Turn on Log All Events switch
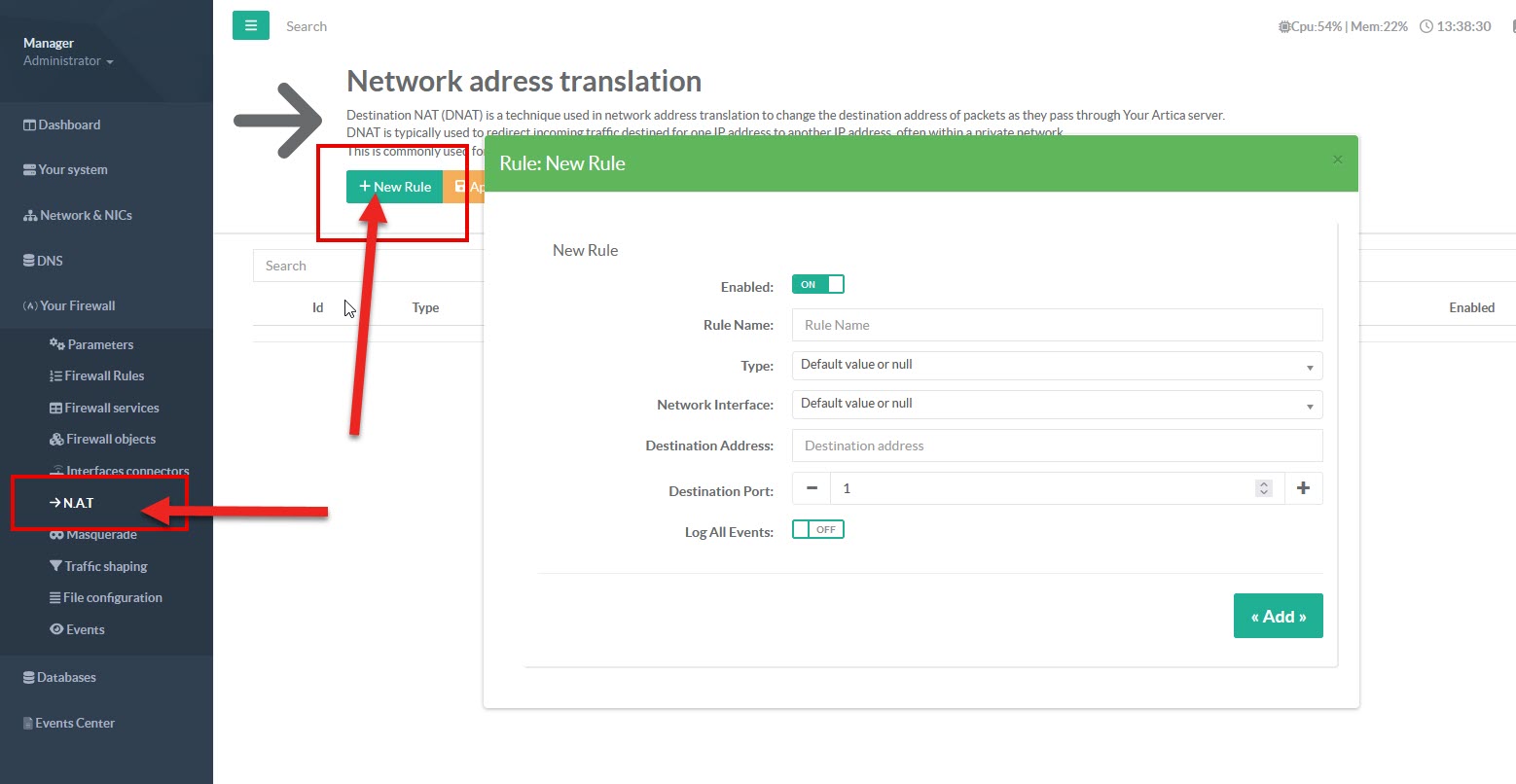The width and height of the screenshot is (1516, 784). click(x=817, y=530)
